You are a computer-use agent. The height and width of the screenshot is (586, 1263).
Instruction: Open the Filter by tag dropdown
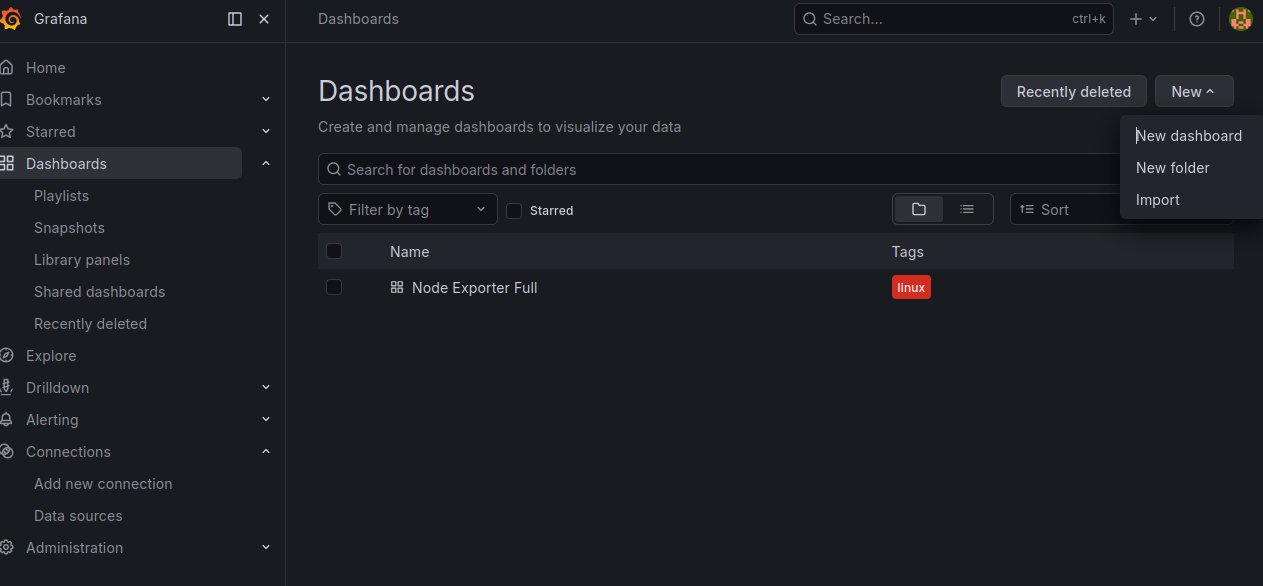[x=408, y=209]
